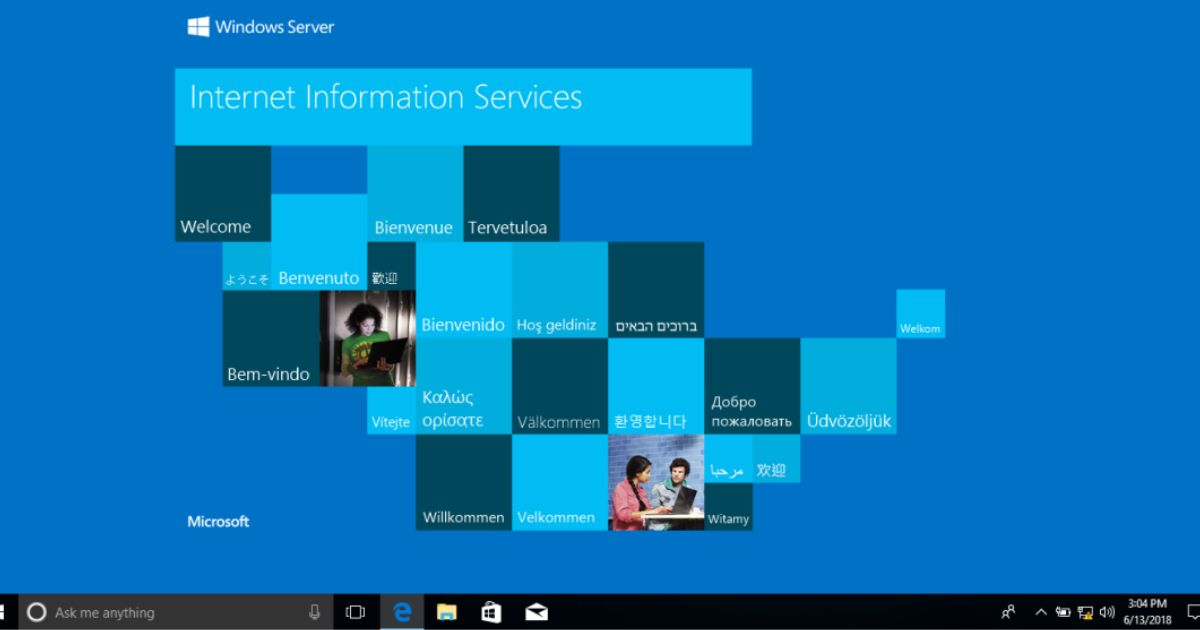The image size is (1200, 630).
Task: Click the Cortana circle icon
Action: (x=36, y=612)
